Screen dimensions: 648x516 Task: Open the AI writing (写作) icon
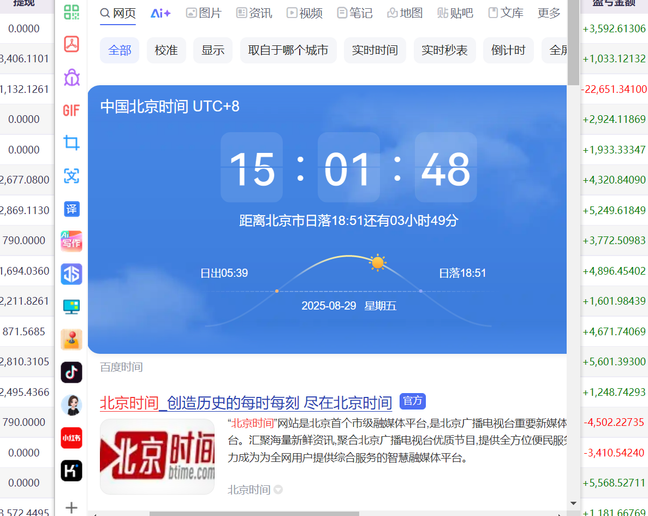(x=71, y=241)
